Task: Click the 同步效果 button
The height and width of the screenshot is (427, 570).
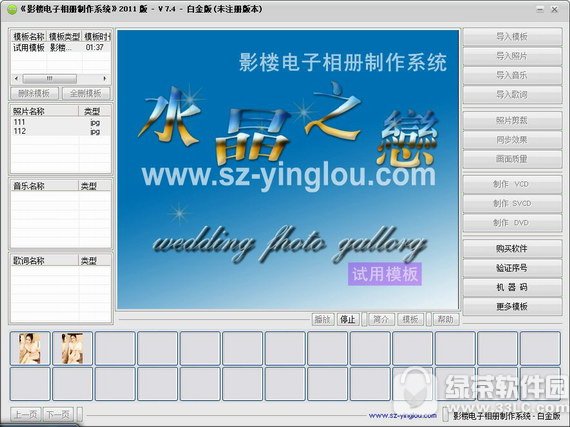Action: pos(512,140)
